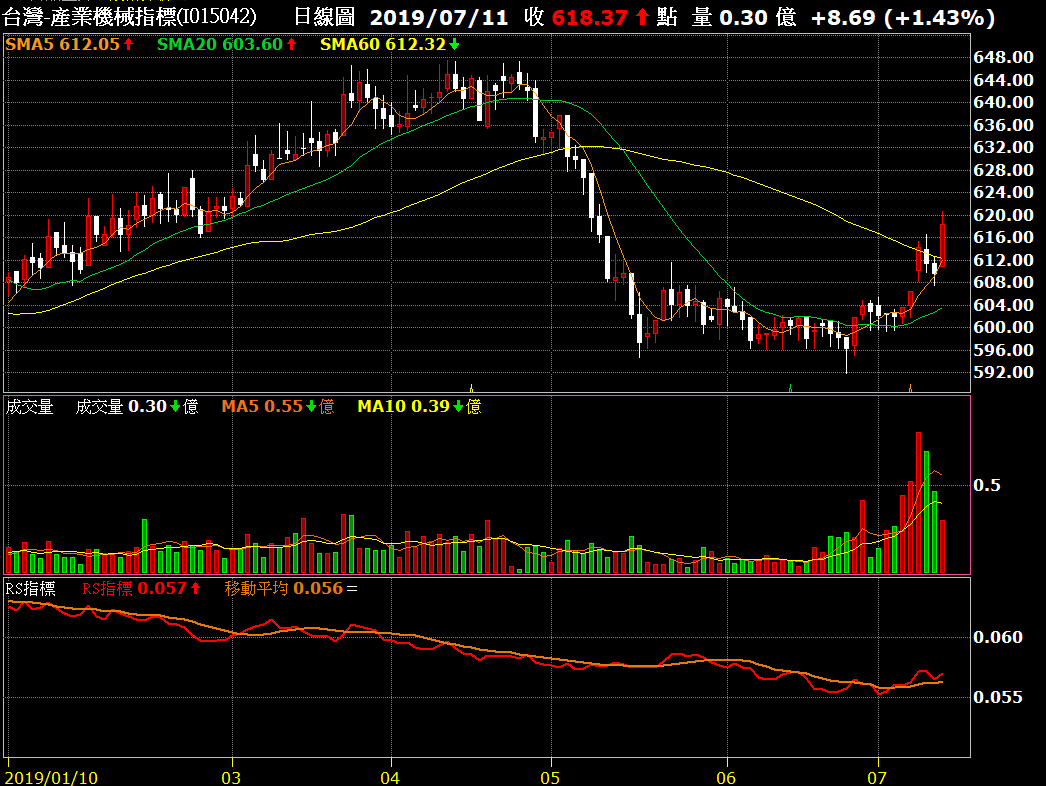This screenshot has width=1046, height=786.
Task: Click the tallest red volume bar in July
Action: [x=919, y=502]
